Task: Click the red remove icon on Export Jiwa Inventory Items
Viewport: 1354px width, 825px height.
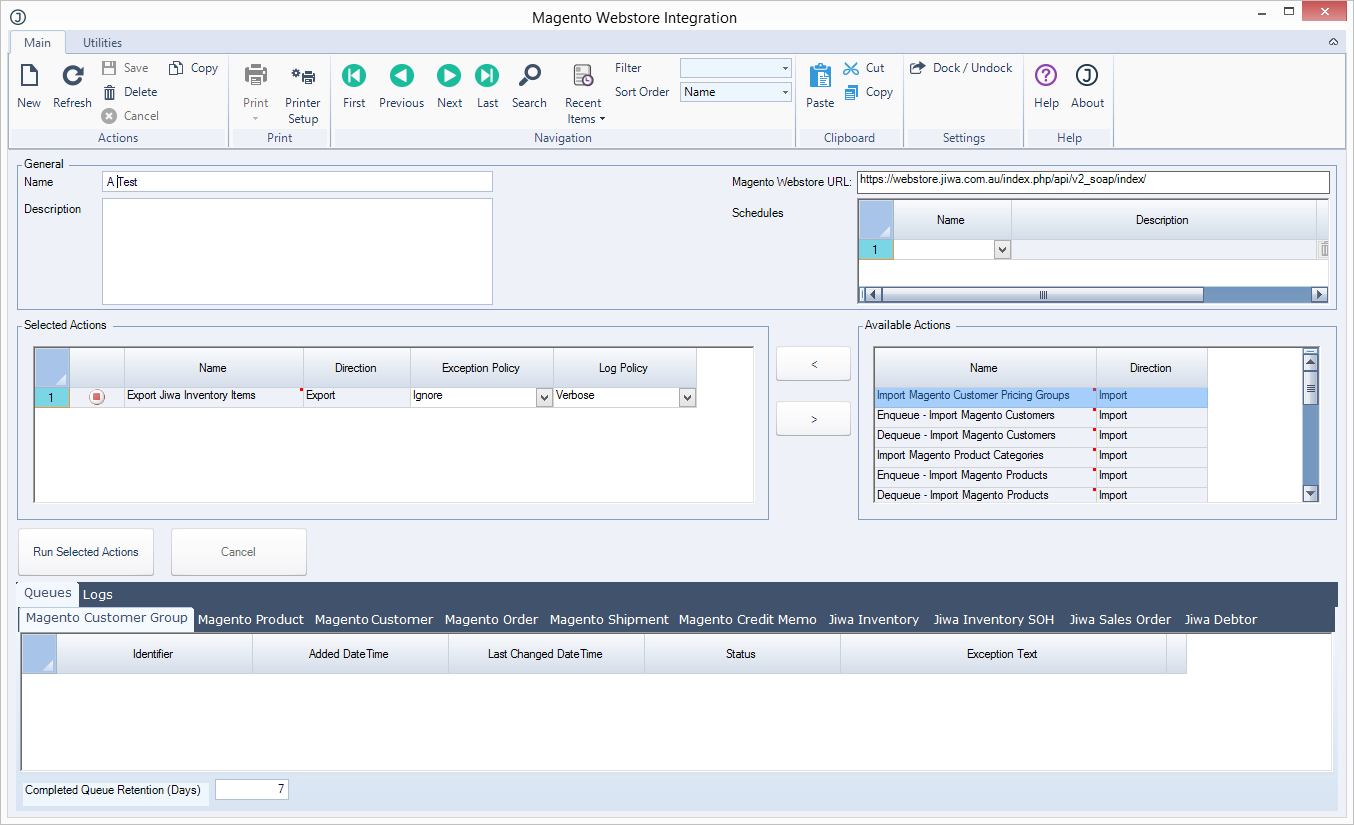Action: pos(97,397)
